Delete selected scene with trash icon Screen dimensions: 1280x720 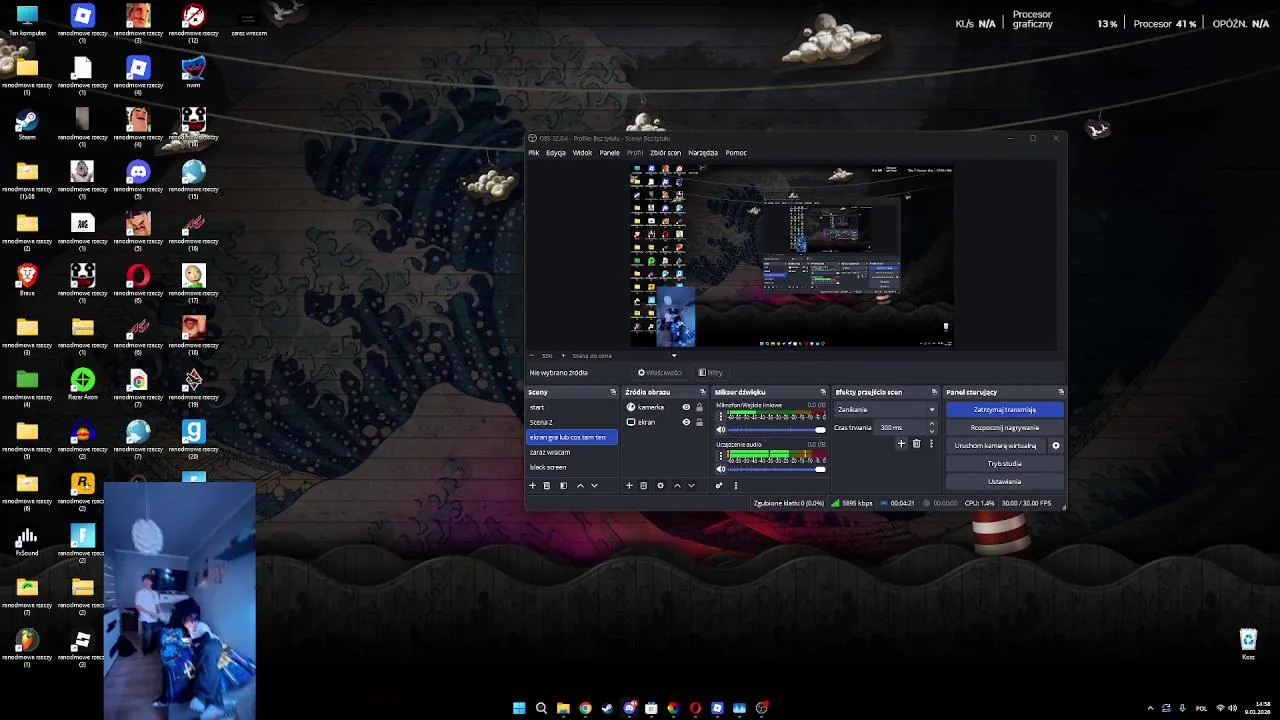click(547, 486)
